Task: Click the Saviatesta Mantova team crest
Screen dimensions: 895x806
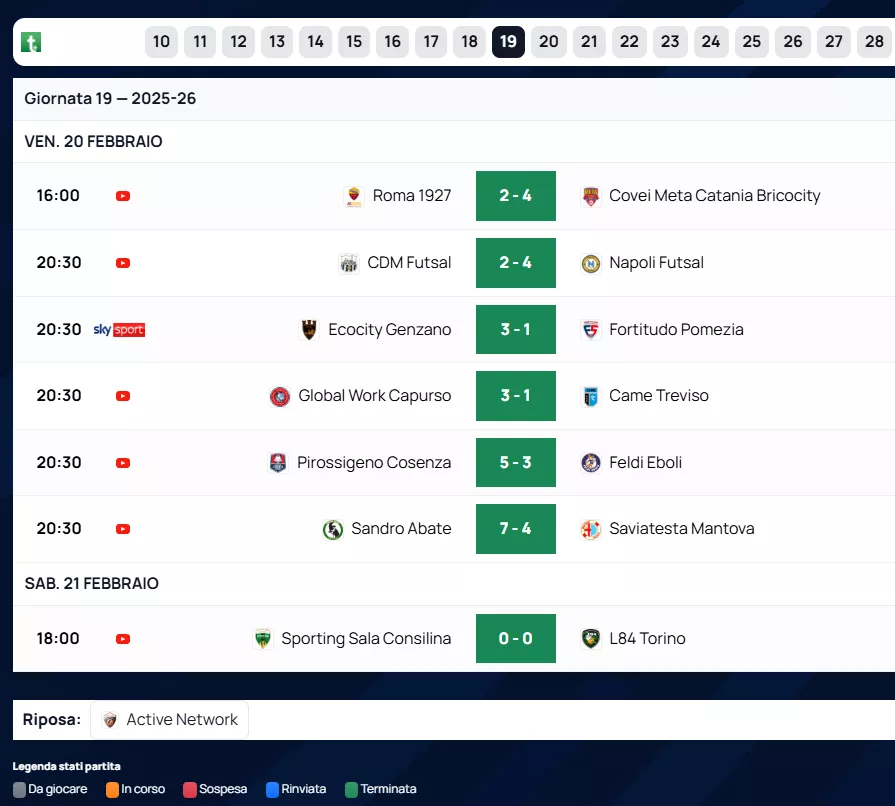Action: pyautogui.click(x=591, y=529)
